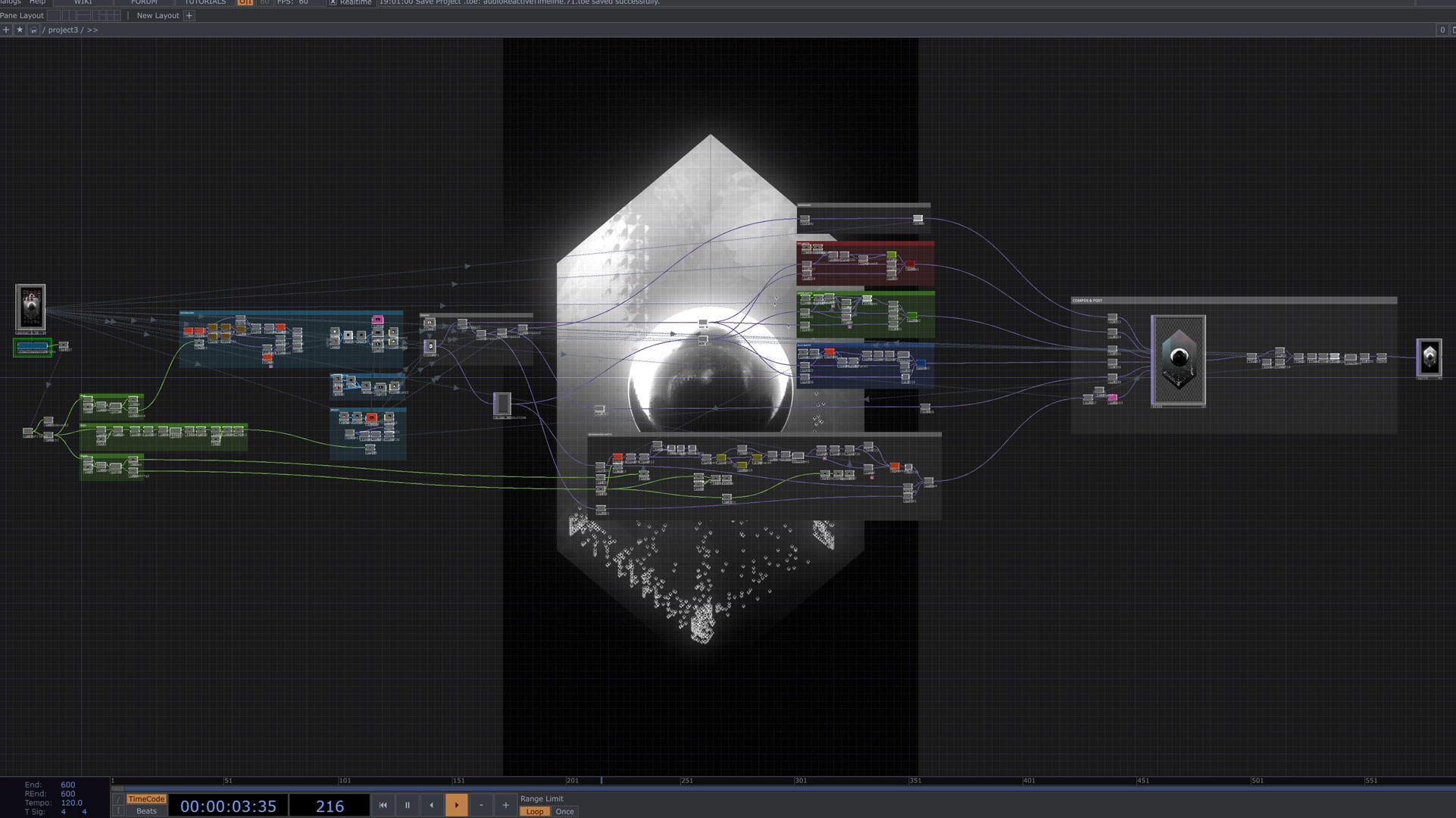
Task: Pause timeline playback
Action: tap(407, 805)
